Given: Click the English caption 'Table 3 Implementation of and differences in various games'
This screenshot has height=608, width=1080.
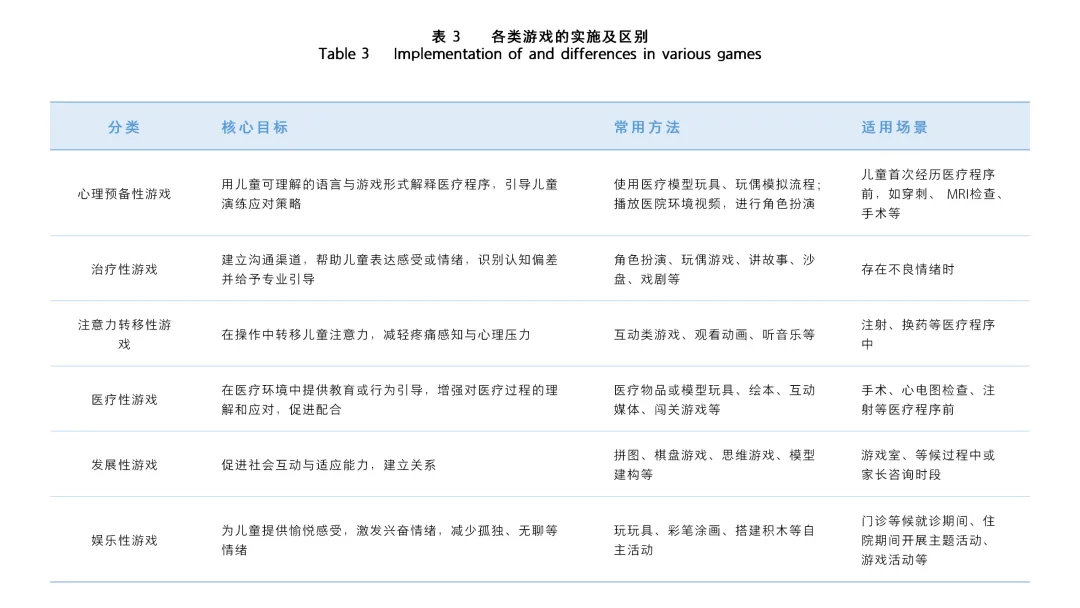Looking at the screenshot, I should [539, 54].
